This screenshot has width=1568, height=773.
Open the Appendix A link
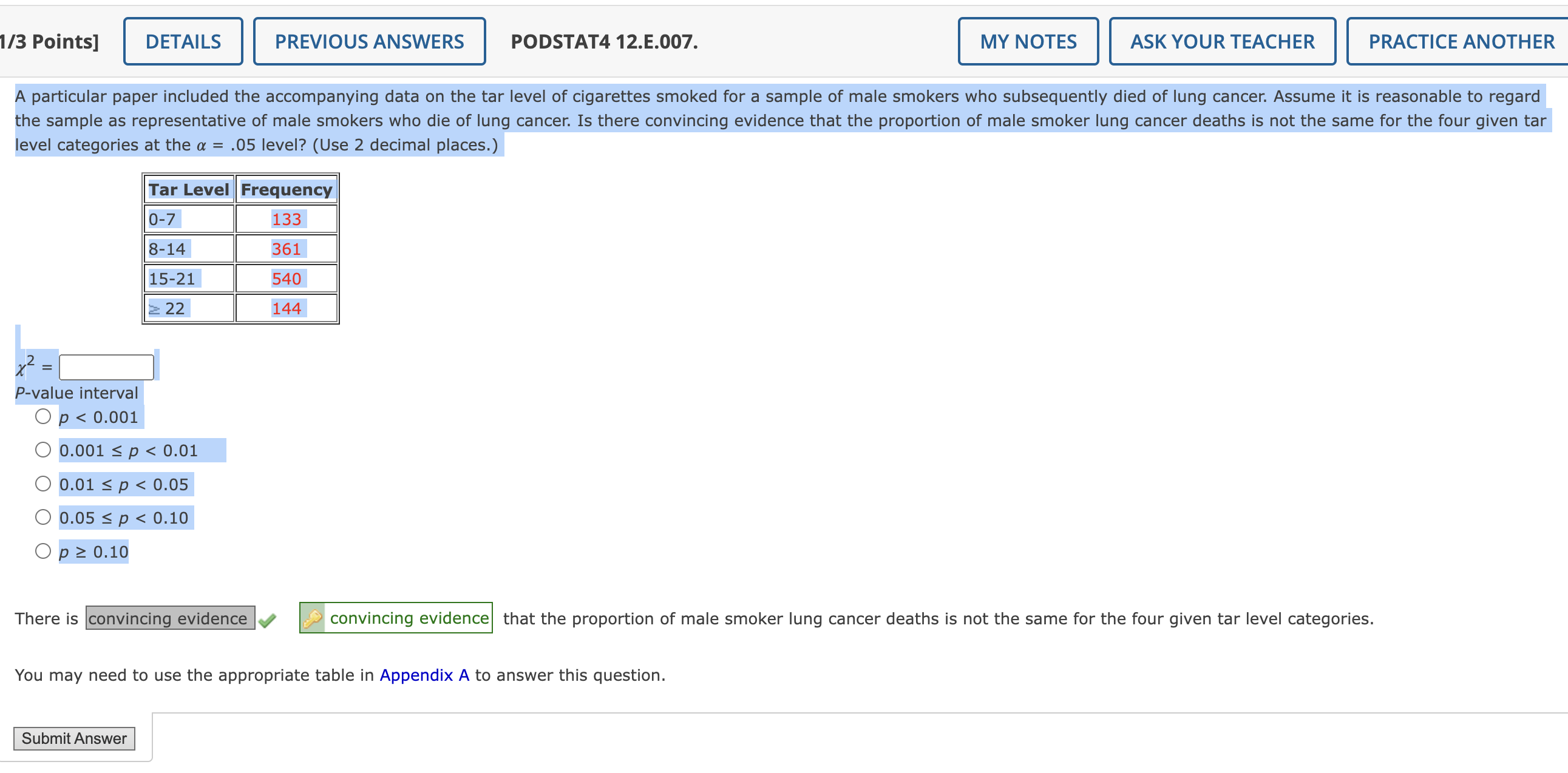click(424, 675)
